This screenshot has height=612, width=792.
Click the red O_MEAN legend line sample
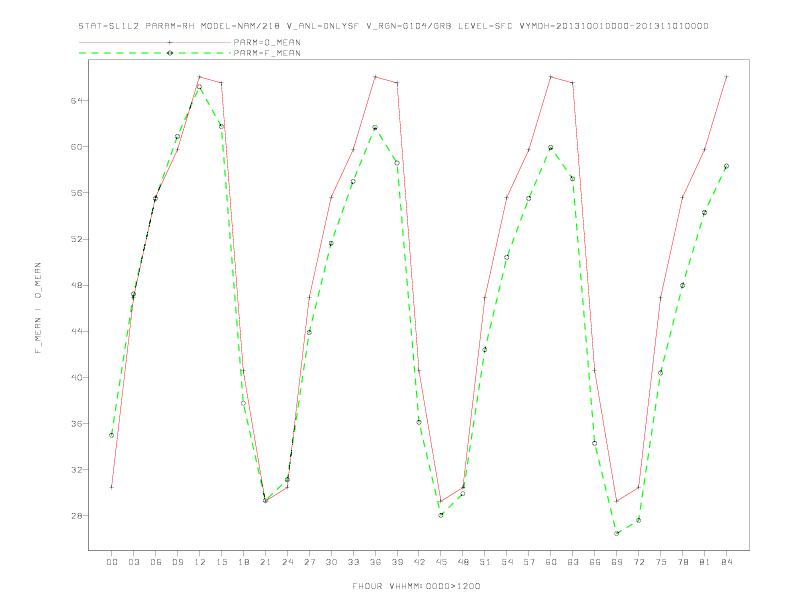[155, 42]
